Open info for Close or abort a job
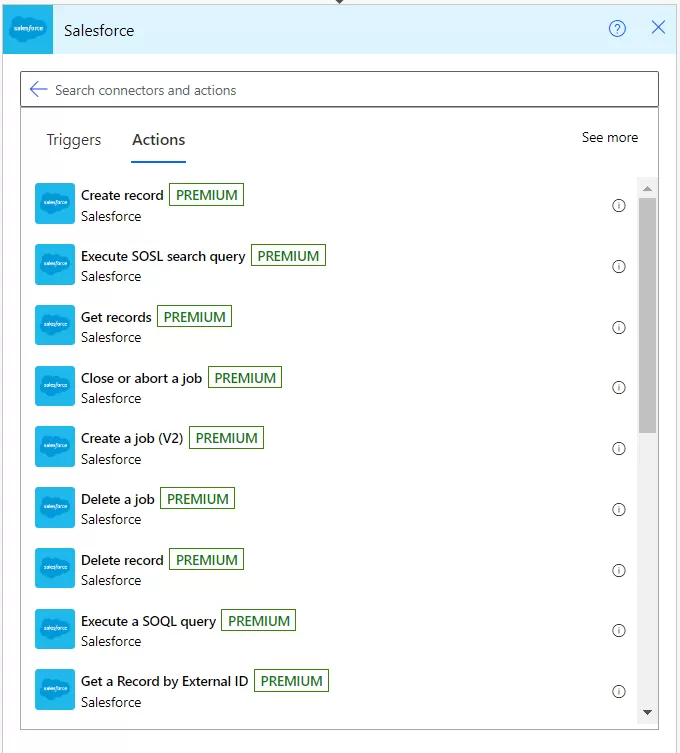Screen dimensions: 680x753 618,388
